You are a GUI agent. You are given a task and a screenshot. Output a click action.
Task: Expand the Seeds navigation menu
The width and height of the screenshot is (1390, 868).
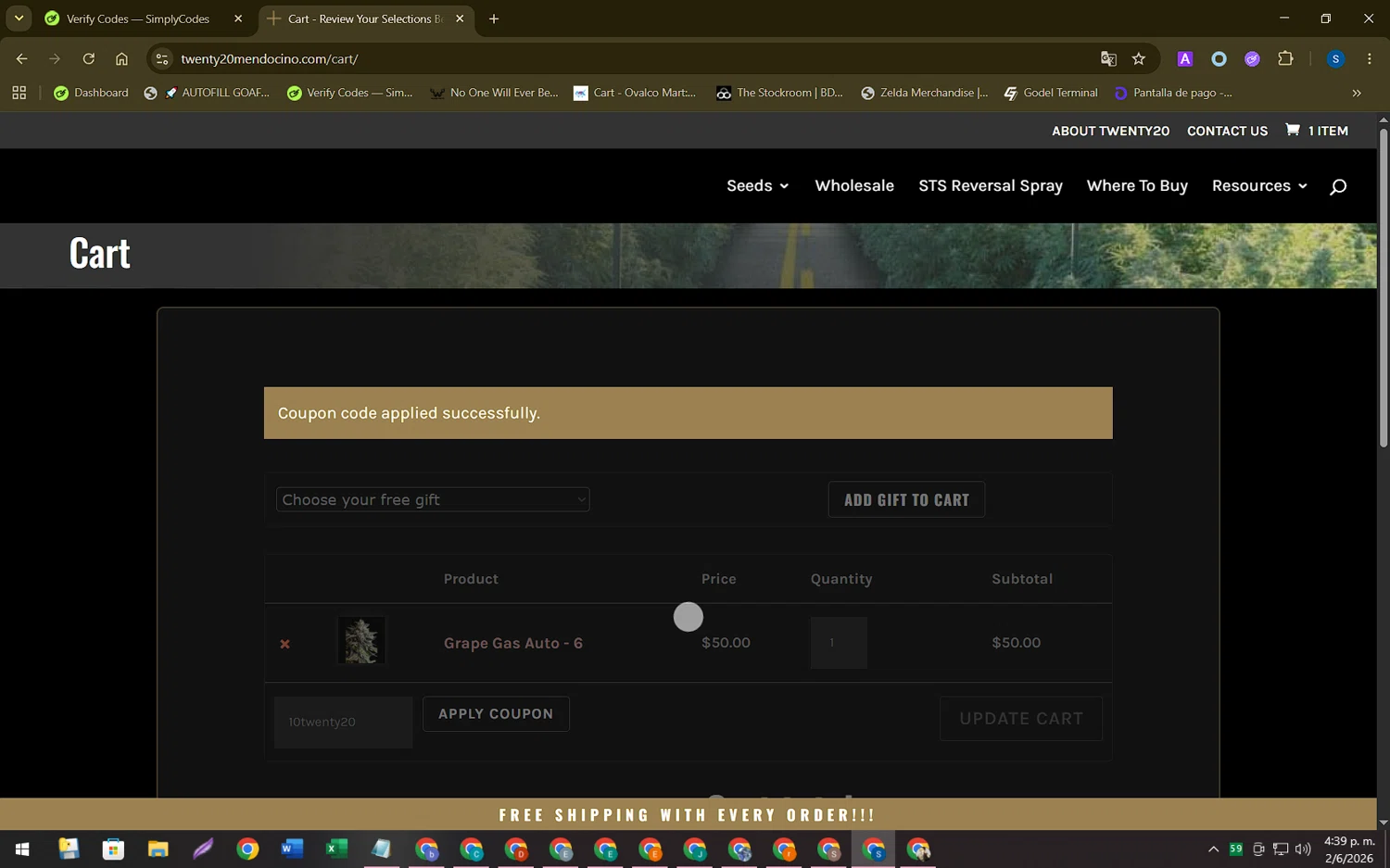pyautogui.click(x=758, y=186)
